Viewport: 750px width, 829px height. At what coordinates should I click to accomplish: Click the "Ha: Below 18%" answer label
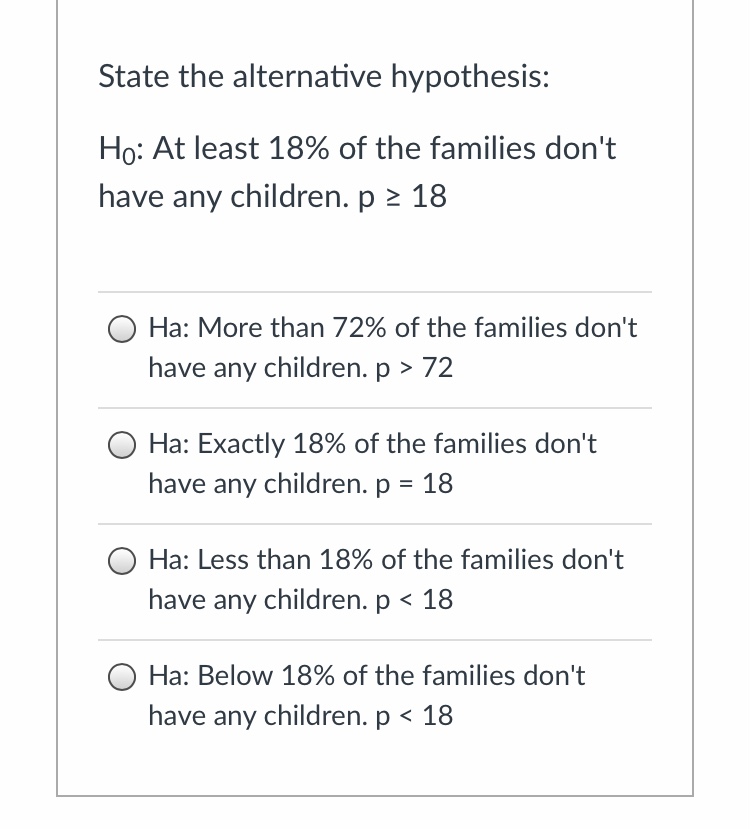367,676
